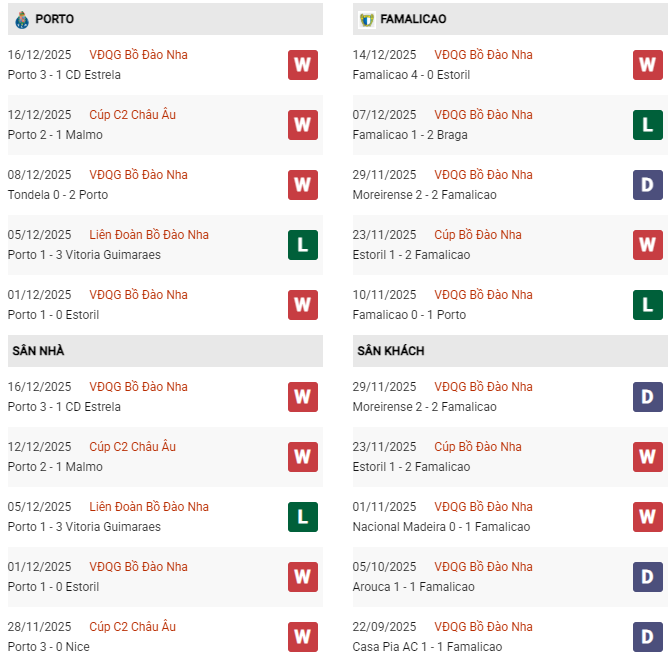This screenshot has width=672, height=663.
Task: Click the W badge for Porto 3-0 Nice
Action: point(303,637)
